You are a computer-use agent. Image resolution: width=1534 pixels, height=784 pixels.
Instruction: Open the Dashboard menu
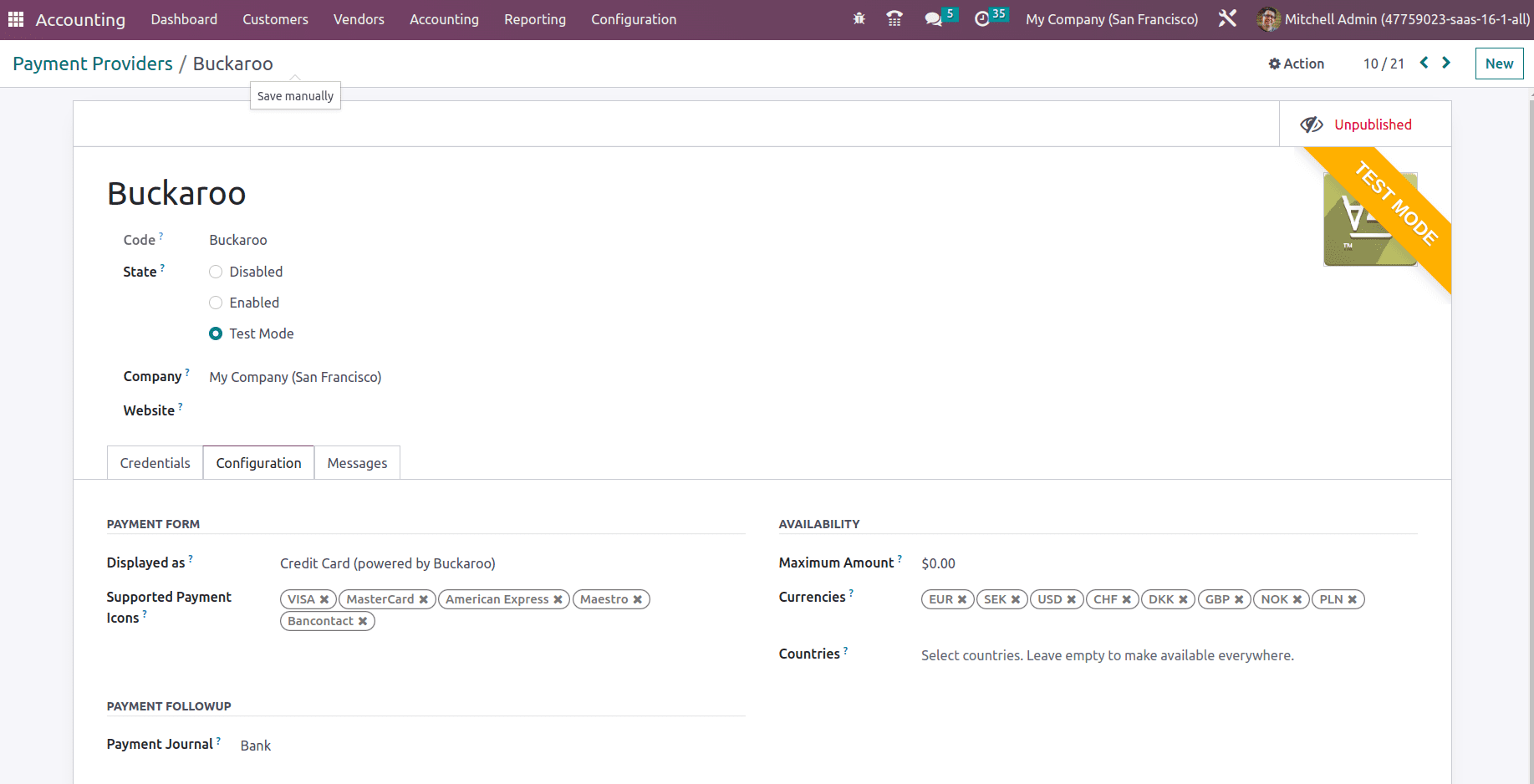[184, 19]
